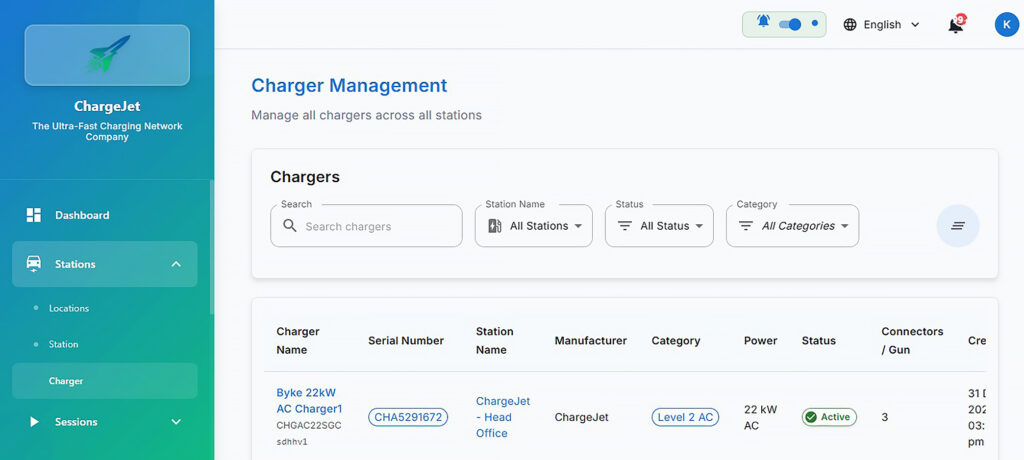Toggle the alert notification switch
This screenshot has height=460, width=1024.
click(x=790, y=24)
